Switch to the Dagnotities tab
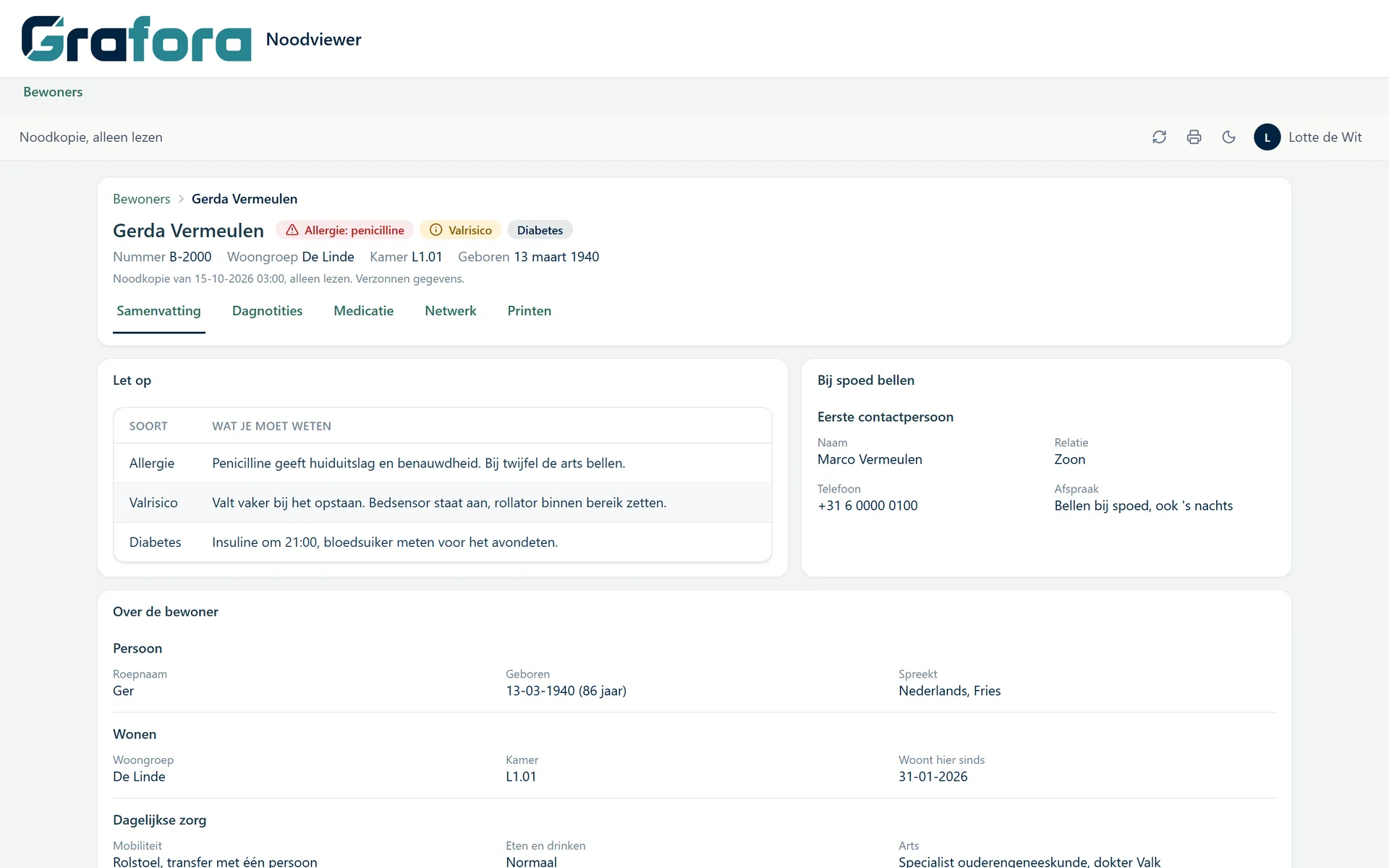The width and height of the screenshot is (1389, 868). [267, 311]
